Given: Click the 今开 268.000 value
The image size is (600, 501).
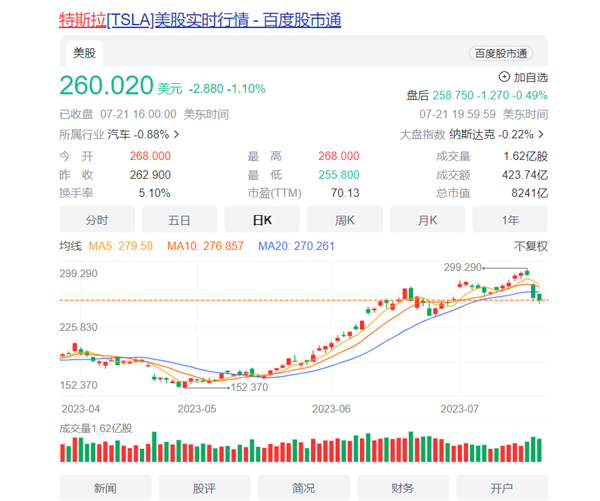Looking at the screenshot, I should point(150,156).
